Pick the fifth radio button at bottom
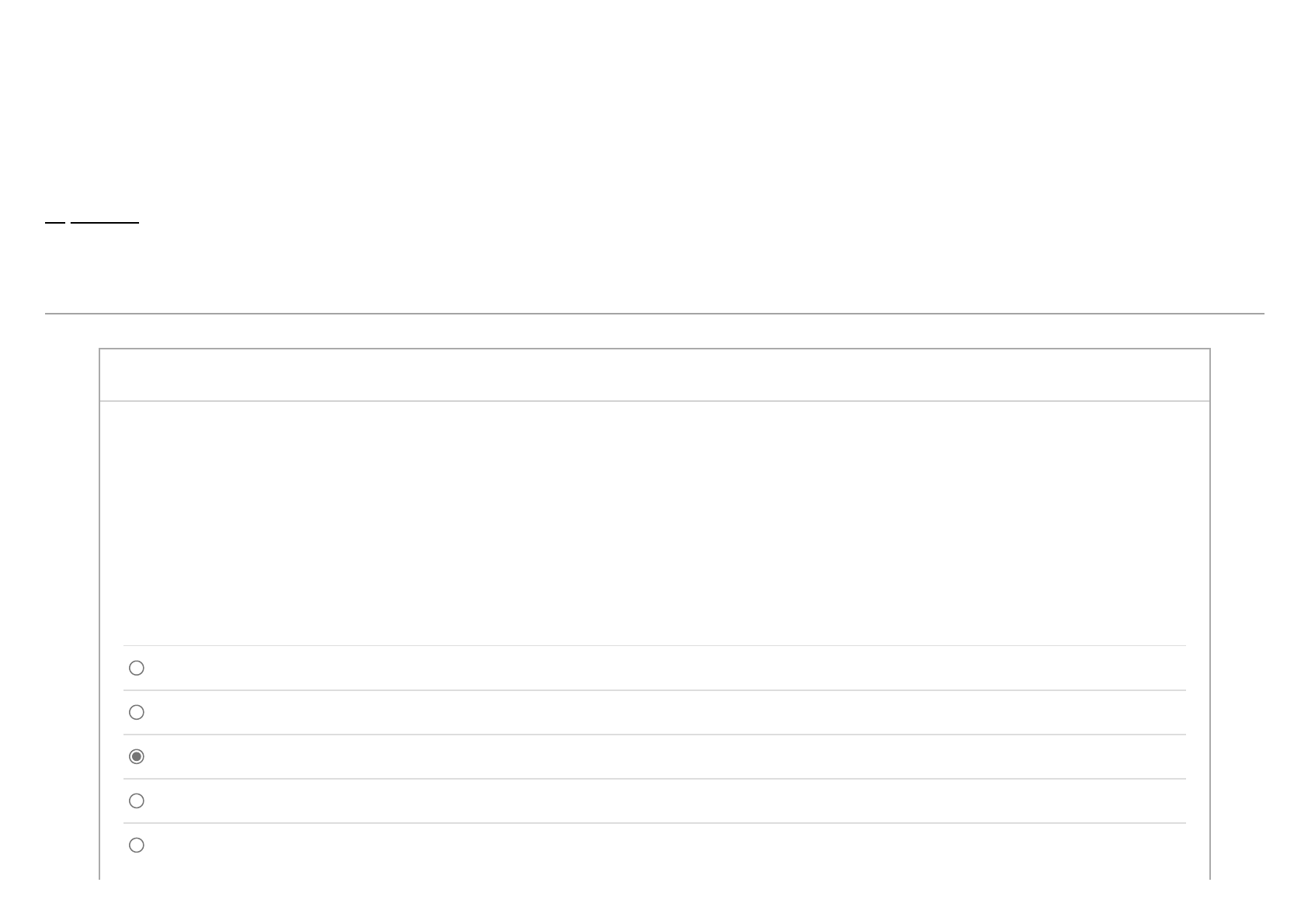This screenshot has width=1308, height=924. tap(137, 845)
